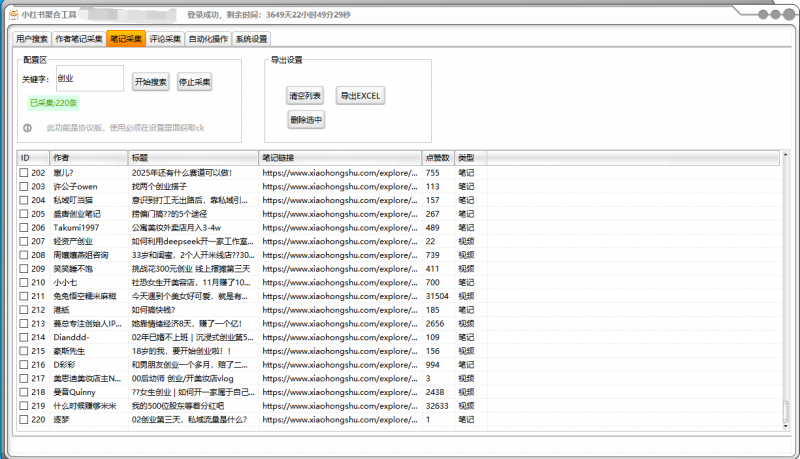Image resolution: width=800 pixels, height=459 pixels.
Task: Click the table scrollbar down arrow
Action: pos(785,426)
